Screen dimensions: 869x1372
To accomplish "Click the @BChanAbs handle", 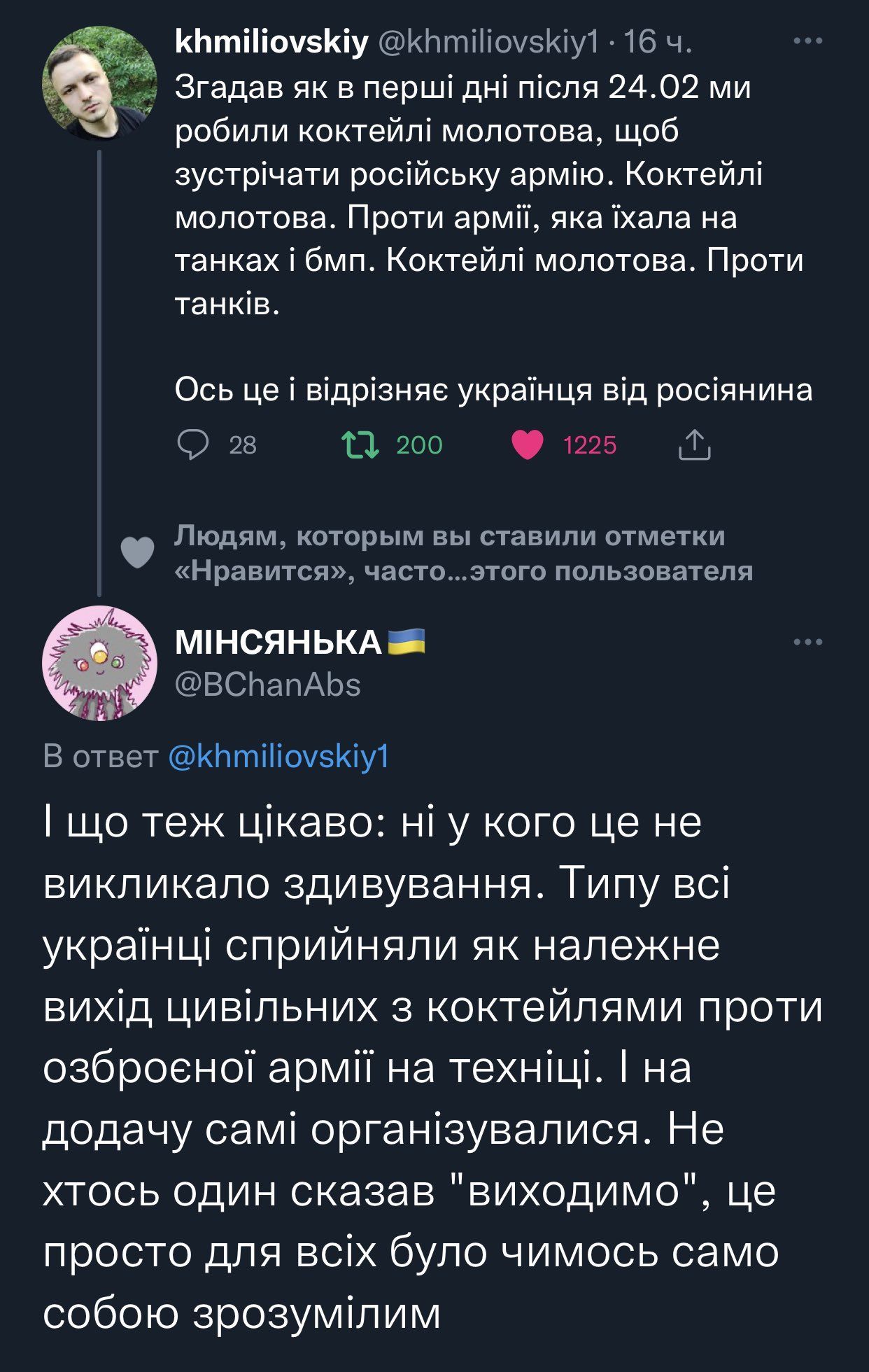I will [267, 685].
